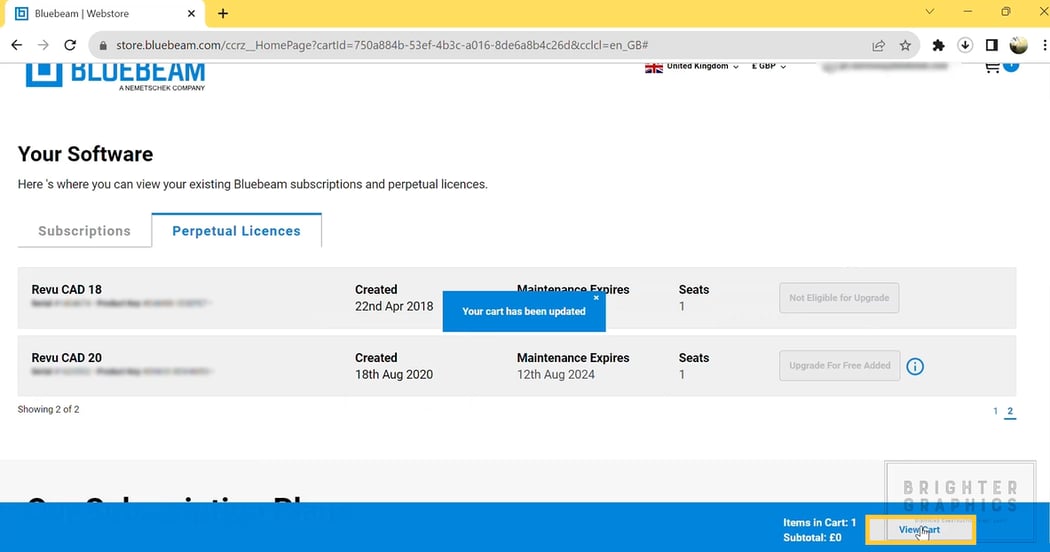Go to page 1 of licences list
The image size is (1050, 552).
[995, 411]
